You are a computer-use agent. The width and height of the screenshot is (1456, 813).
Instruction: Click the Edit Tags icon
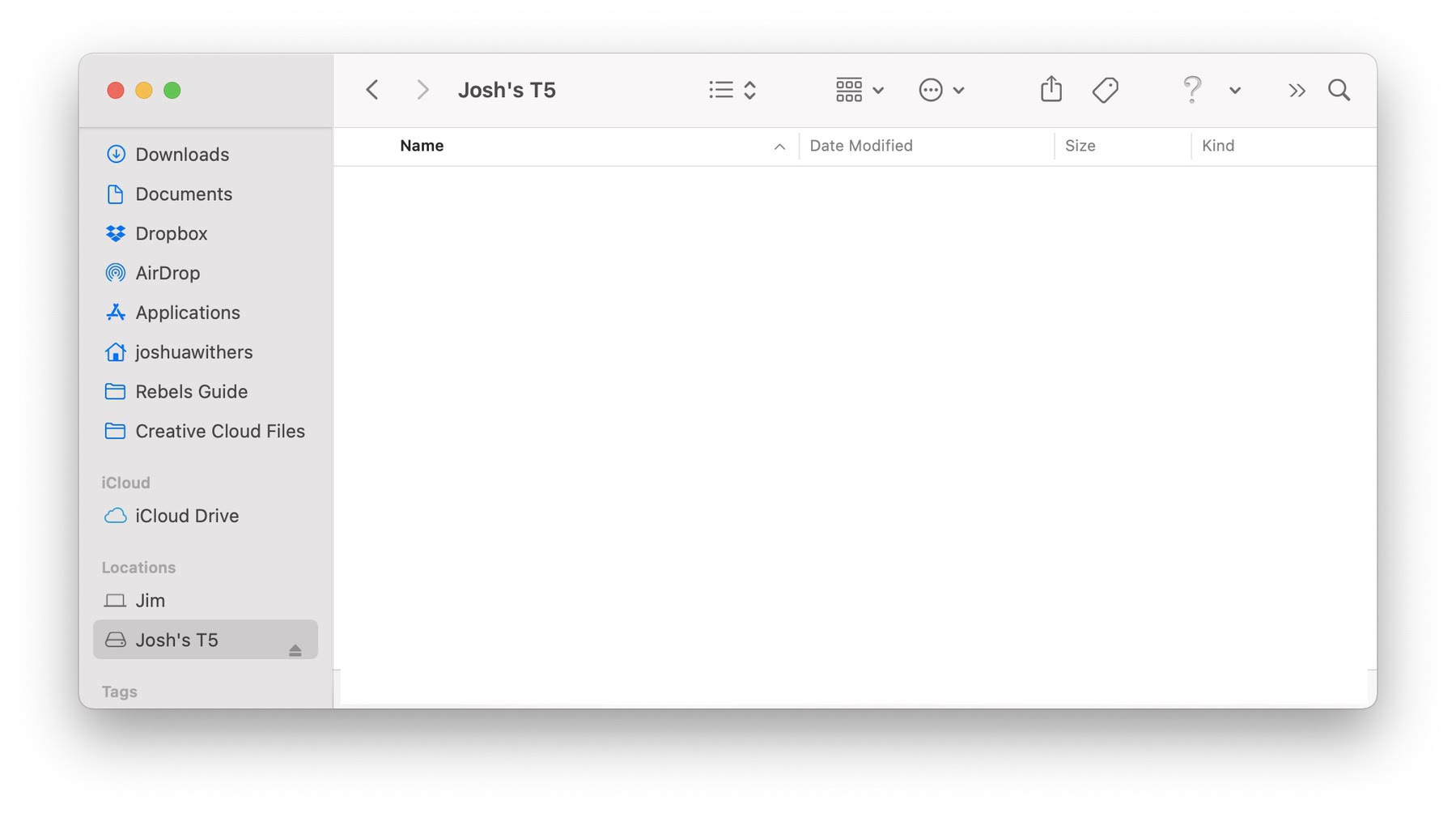coord(1105,90)
